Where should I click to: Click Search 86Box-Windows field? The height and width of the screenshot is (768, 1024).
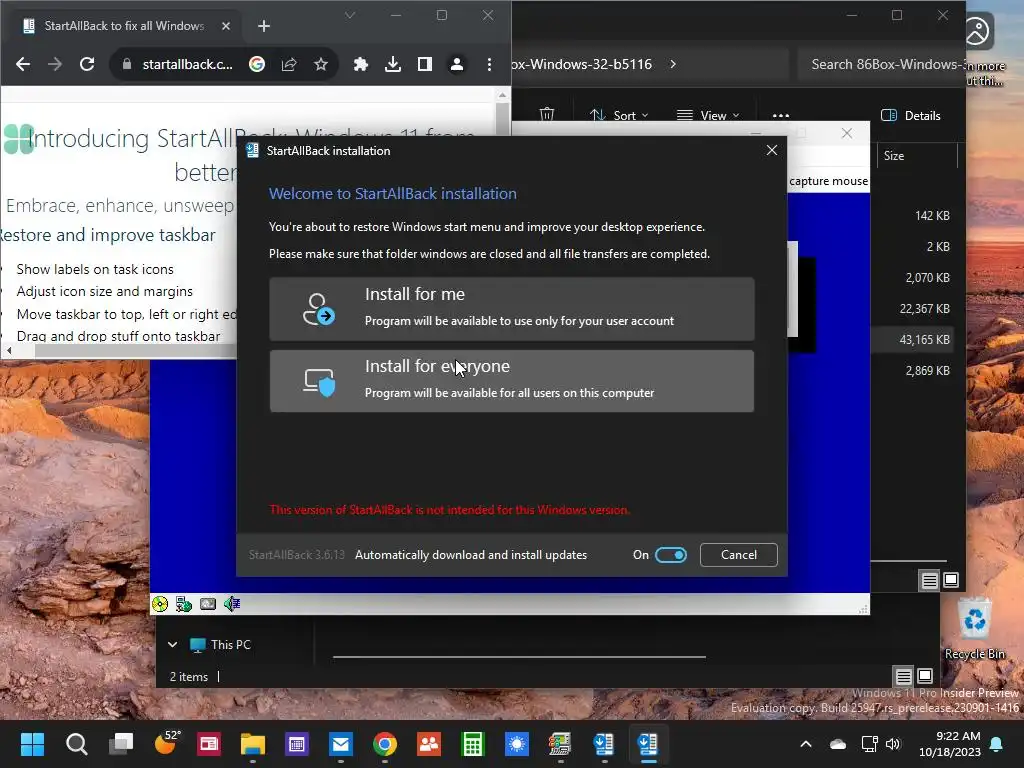882,64
